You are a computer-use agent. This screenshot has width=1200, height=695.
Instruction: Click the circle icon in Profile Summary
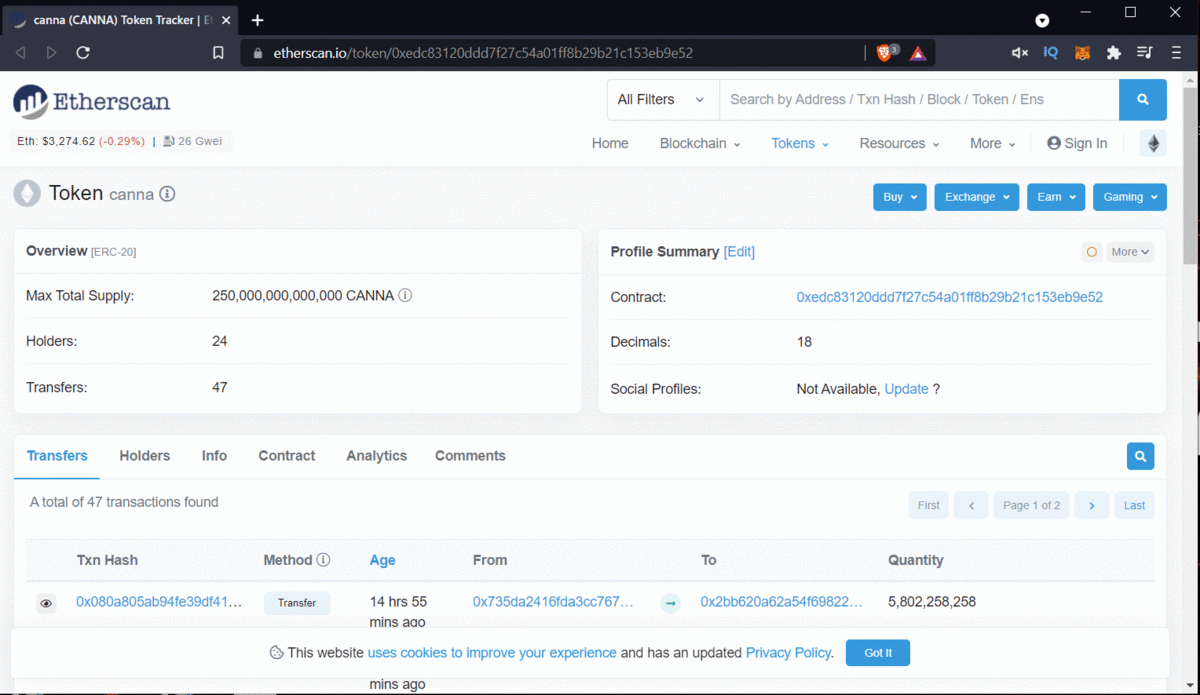pos(1092,252)
